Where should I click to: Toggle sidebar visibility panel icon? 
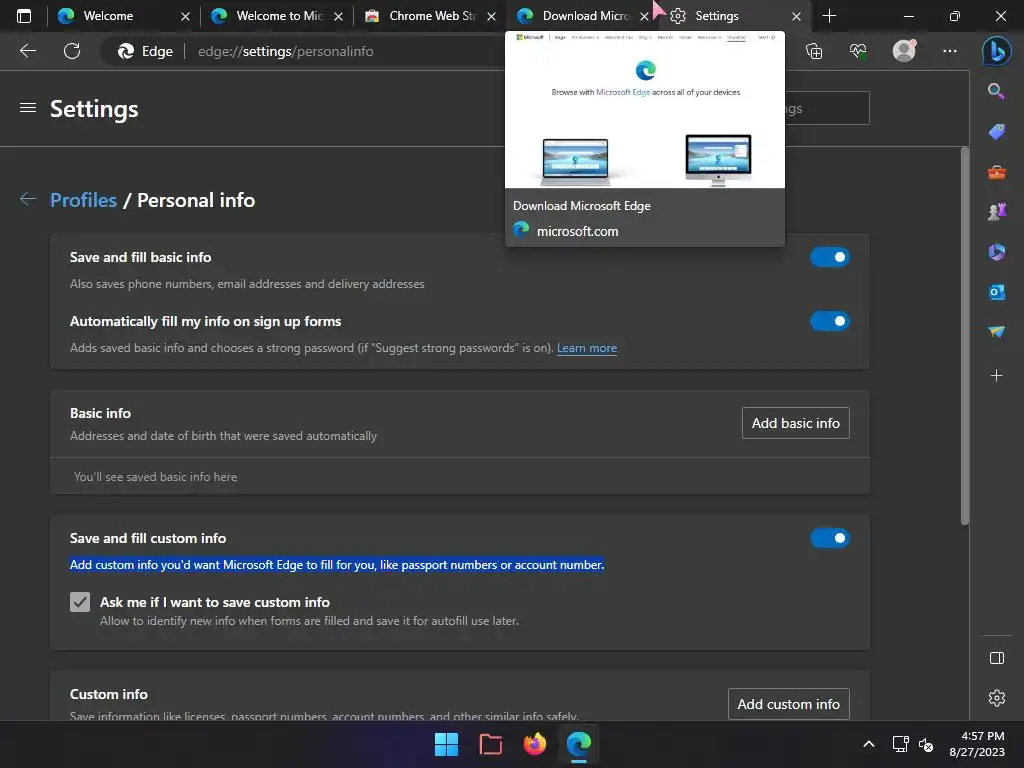[x=997, y=658]
